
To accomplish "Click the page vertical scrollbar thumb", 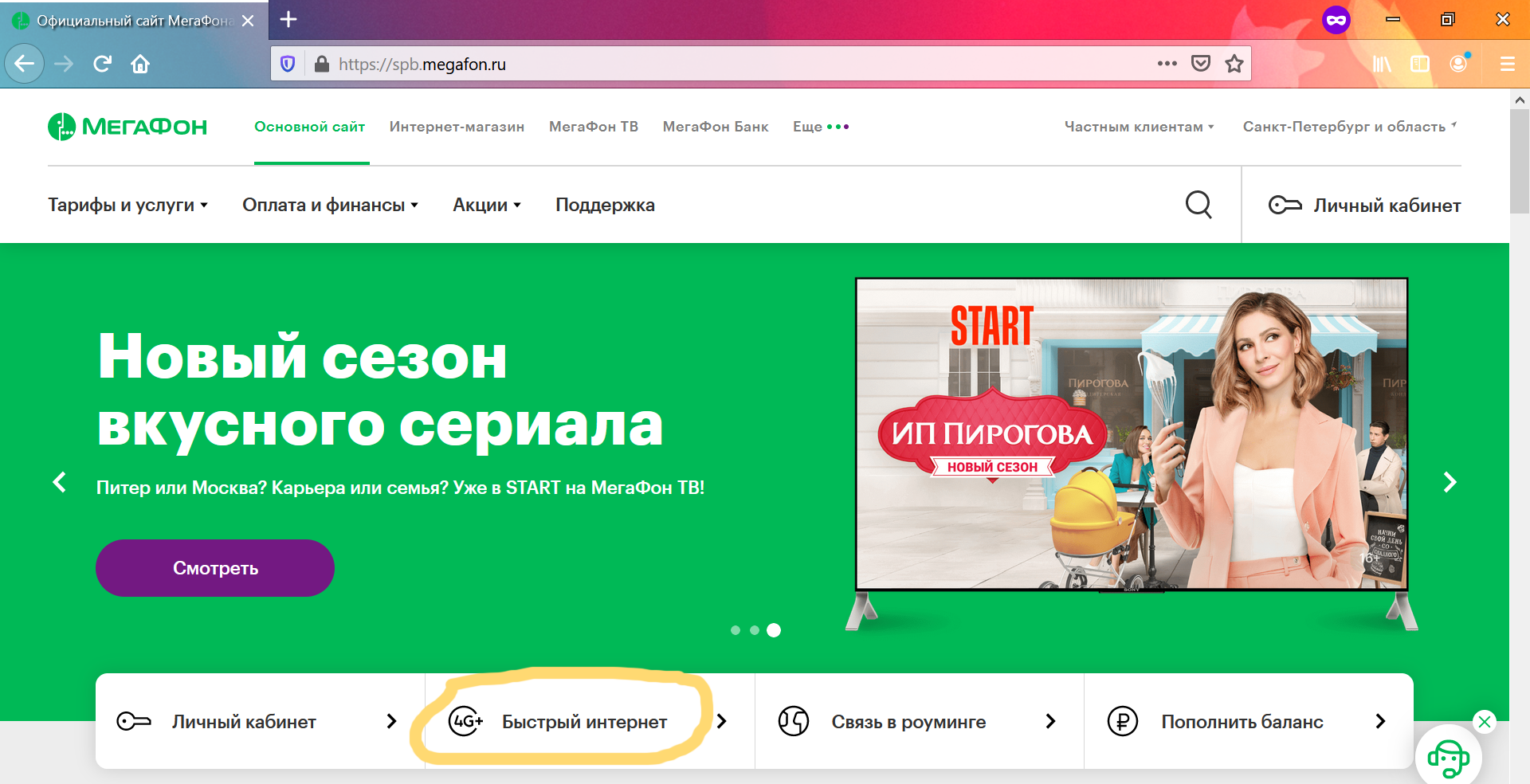I will coord(1520,162).
